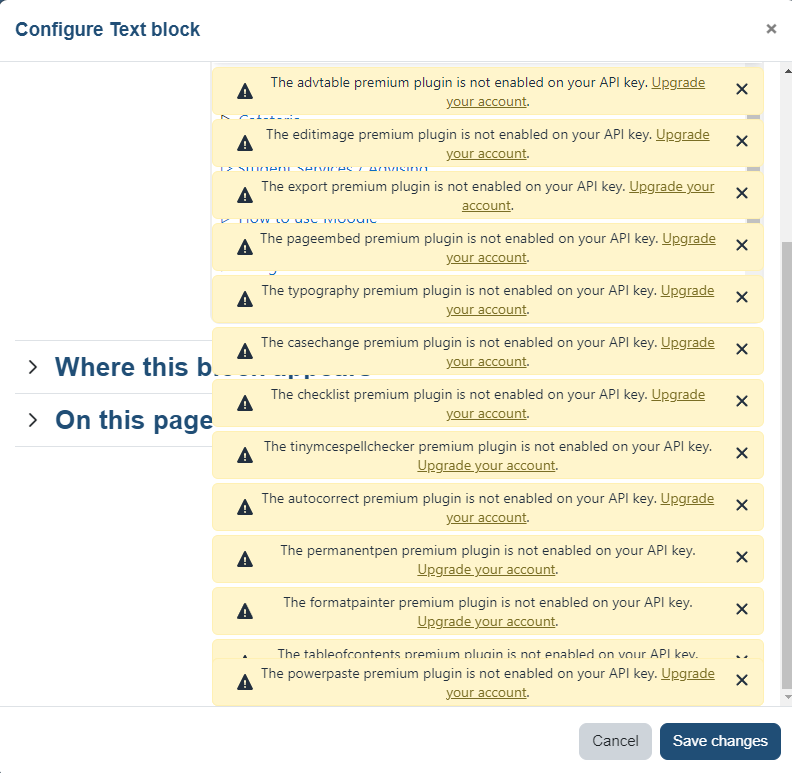792x773 pixels.
Task: Close the checklist plugin notification
Action: pyautogui.click(x=741, y=402)
